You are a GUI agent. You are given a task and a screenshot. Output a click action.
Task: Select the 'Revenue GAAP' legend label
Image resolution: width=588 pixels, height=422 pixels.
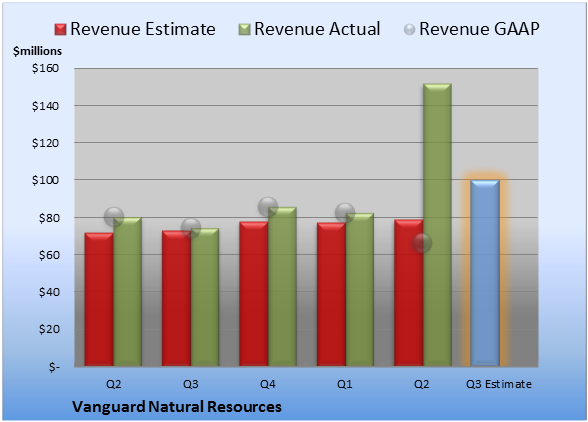[x=479, y=29]
